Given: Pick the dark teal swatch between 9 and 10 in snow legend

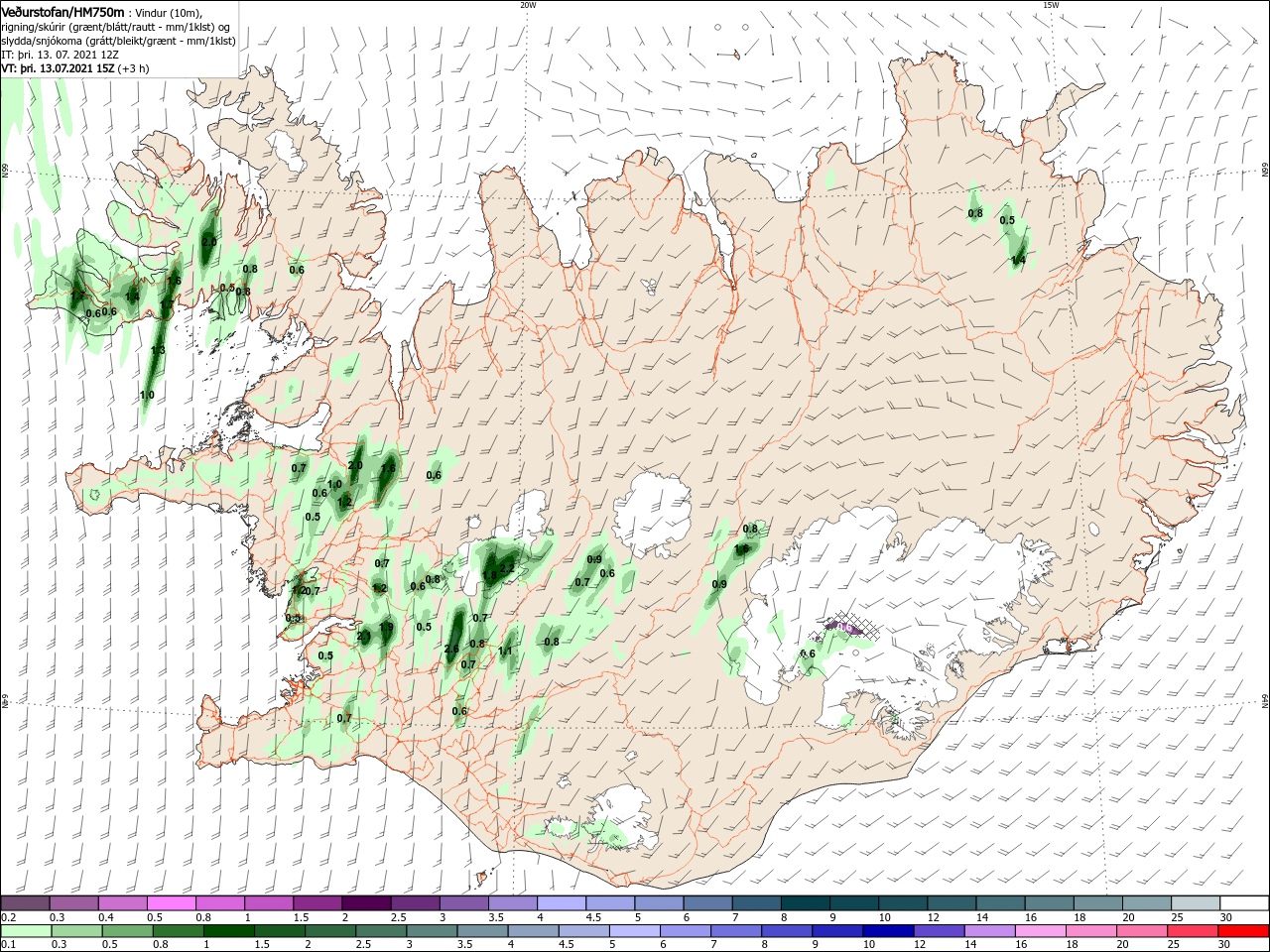Looking at the screenshot, I should [853, 902].
